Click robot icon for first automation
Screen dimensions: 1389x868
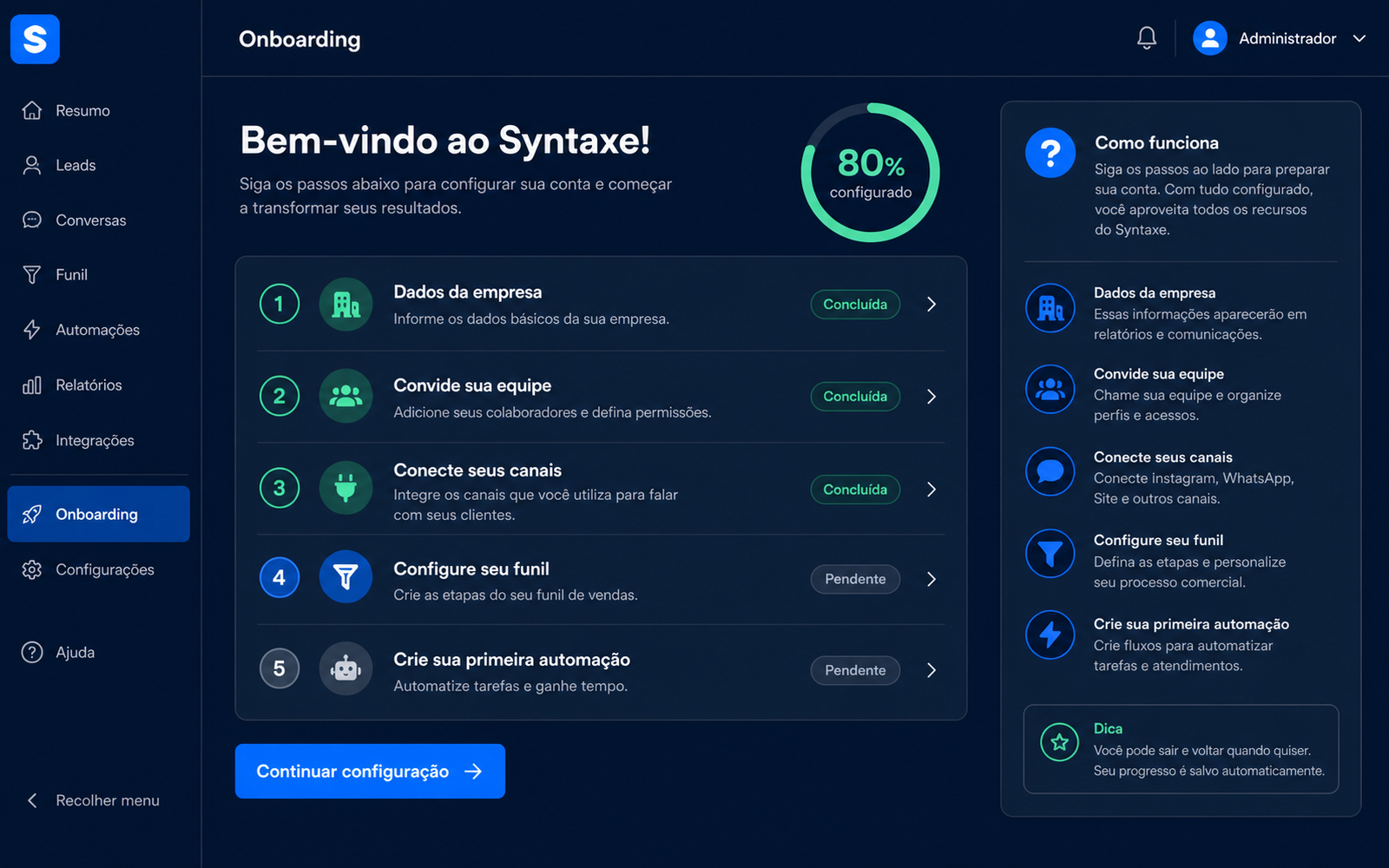346,668
